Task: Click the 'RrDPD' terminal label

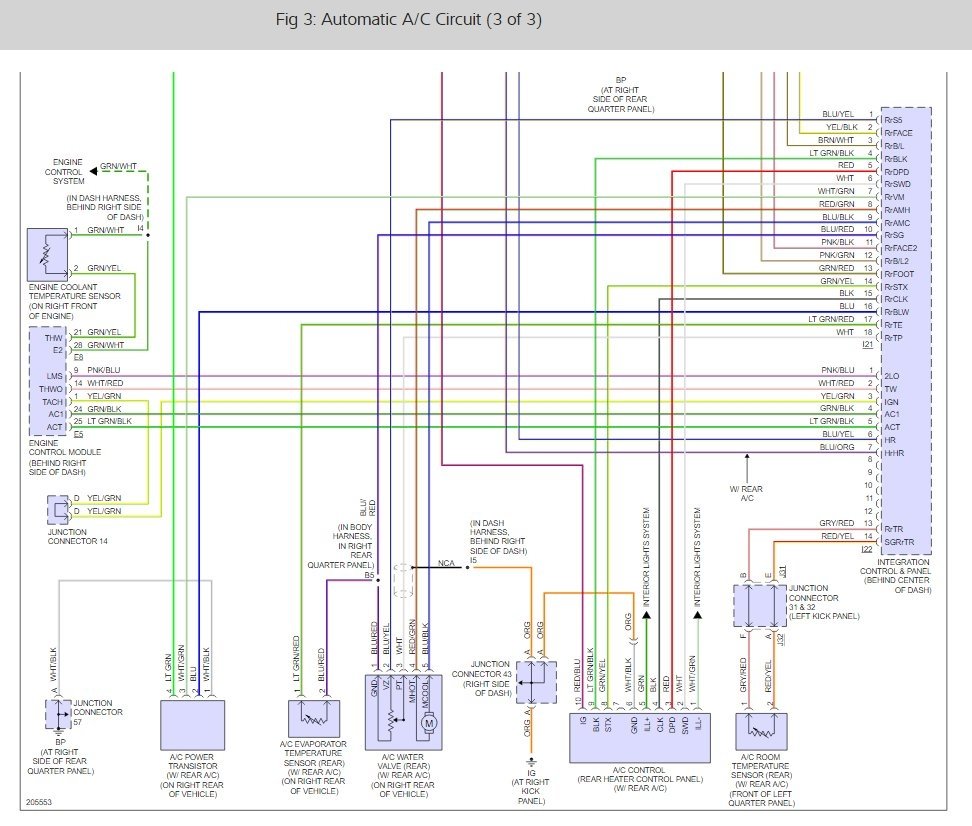Action: point(896,172)
